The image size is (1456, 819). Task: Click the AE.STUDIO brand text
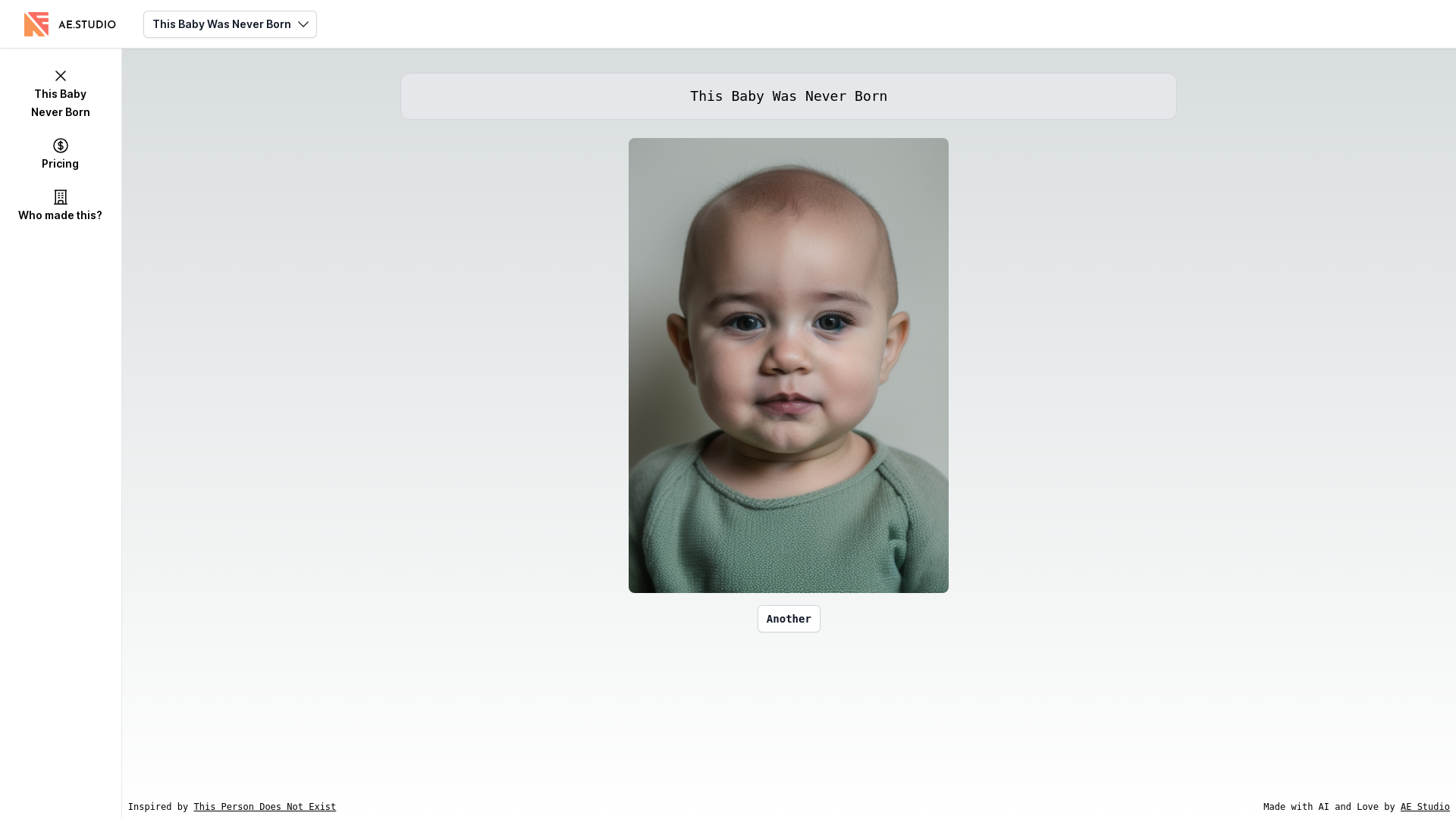(x=87, y=24)
